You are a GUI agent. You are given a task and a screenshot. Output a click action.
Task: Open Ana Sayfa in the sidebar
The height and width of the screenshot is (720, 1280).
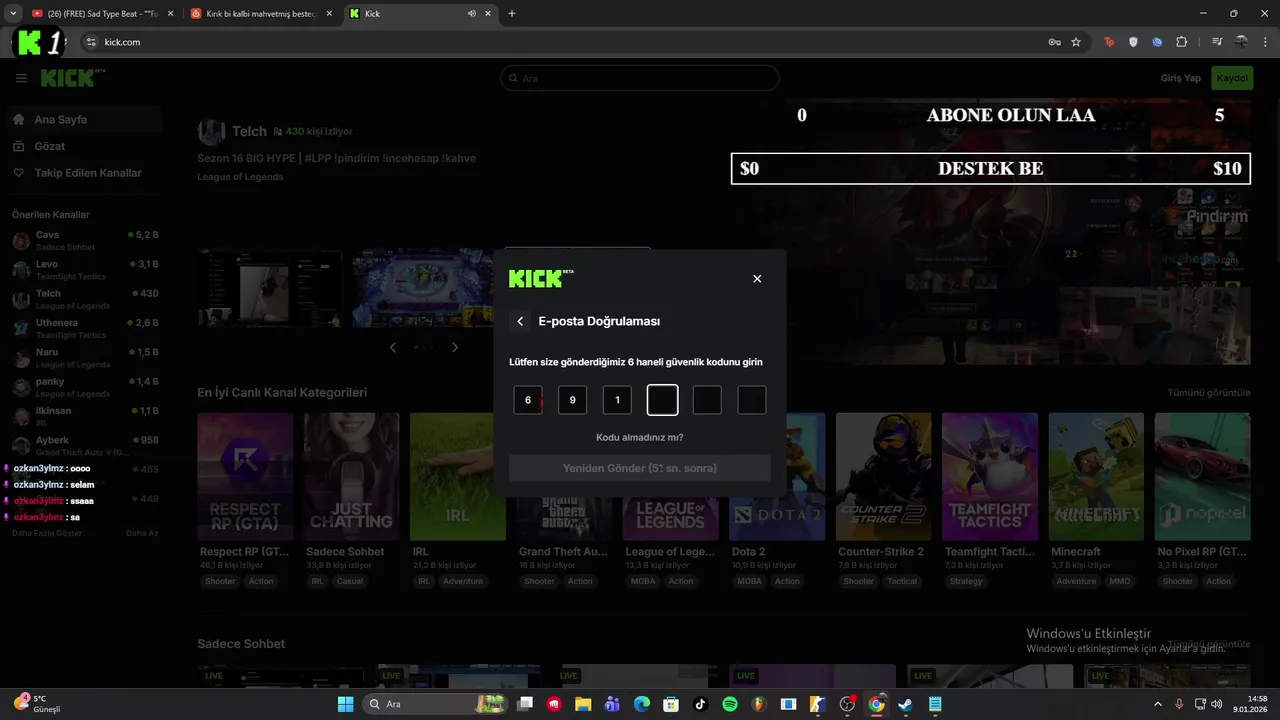pos(82,119)
